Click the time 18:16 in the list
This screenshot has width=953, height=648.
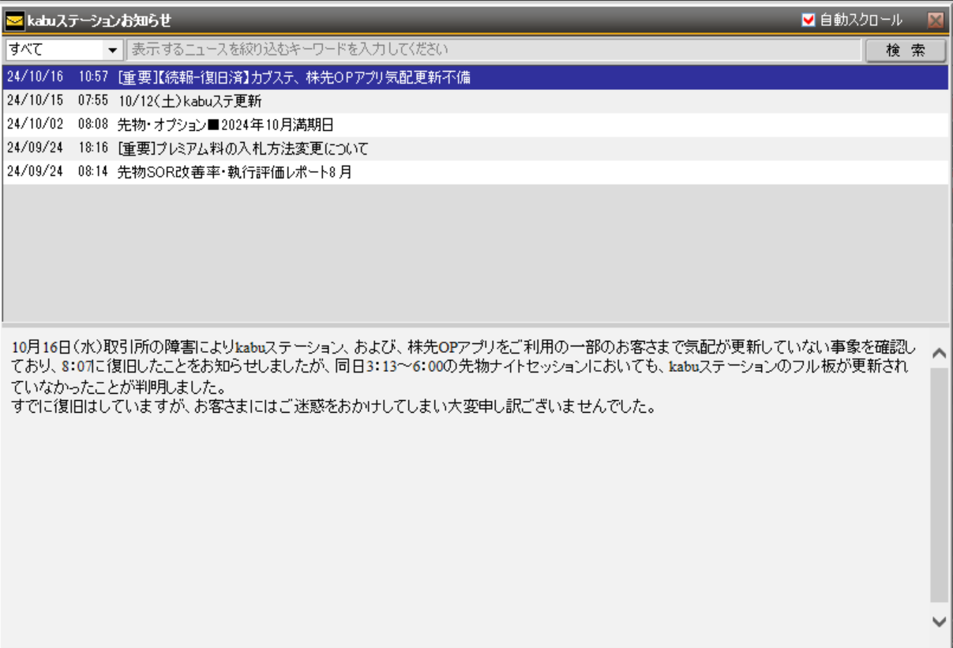[93, 148]
